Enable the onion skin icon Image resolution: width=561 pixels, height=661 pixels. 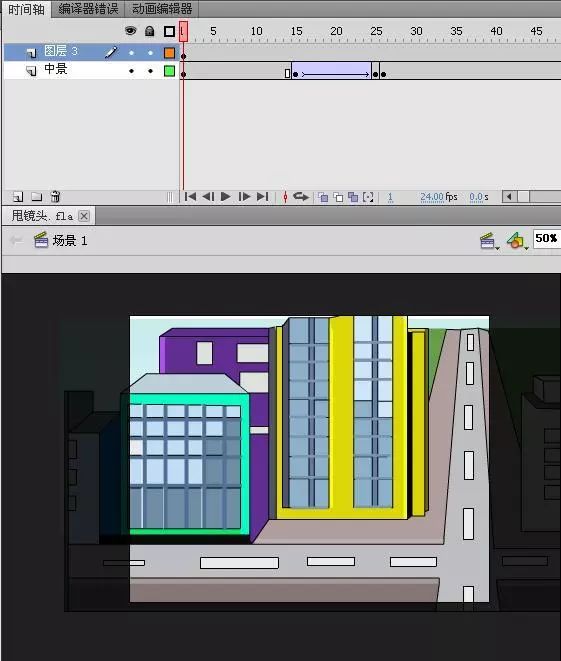pyautogui.click(x=323, y=197)
